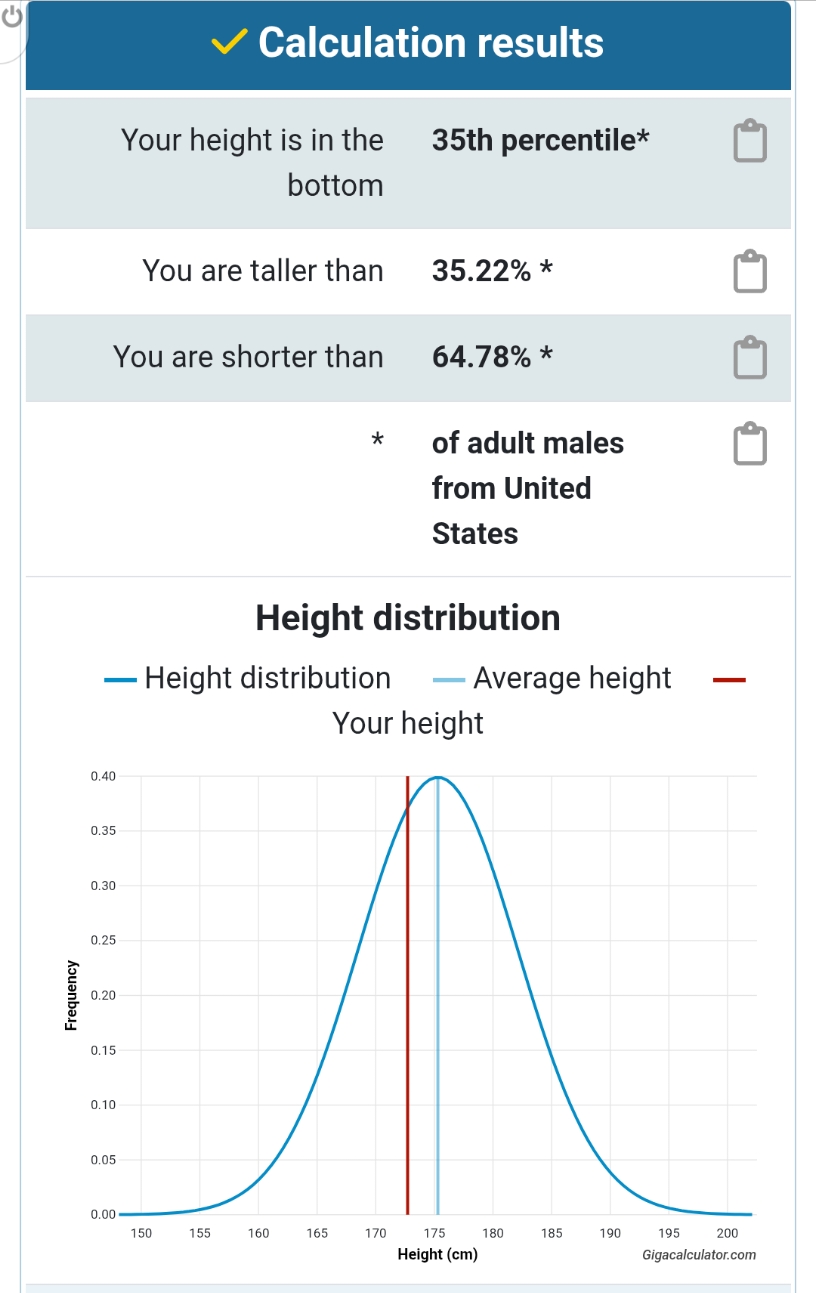Screen dimensions: 816x1293
Task: Click the light-blue average height line
Action: pyautogui.click(x=437, y=1000)
